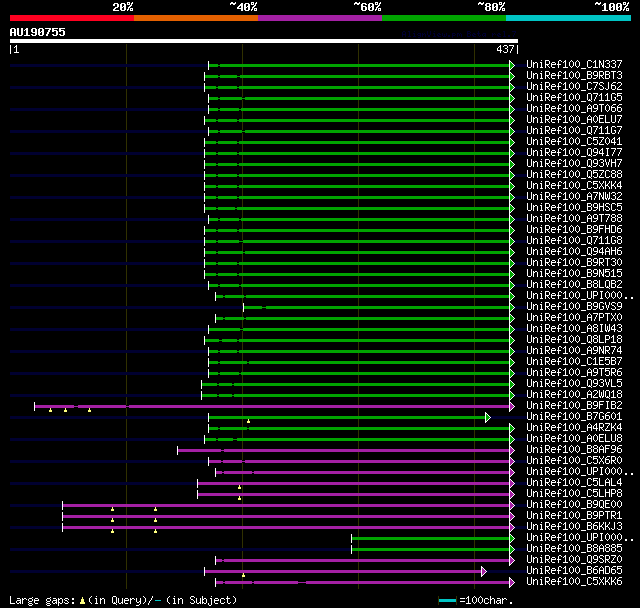Viewport: 640px width, 608px height.
Task: Click the green alignment bar for Q93VL5
Action: pos(356,384)
